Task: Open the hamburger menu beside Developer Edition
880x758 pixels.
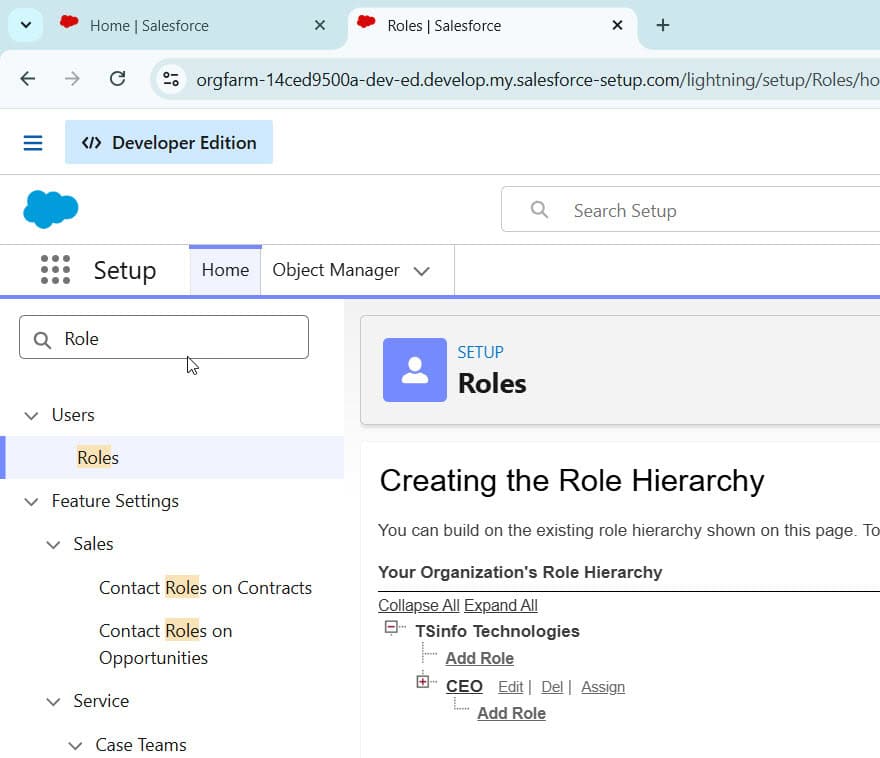Action: click(x=33, y=143)
